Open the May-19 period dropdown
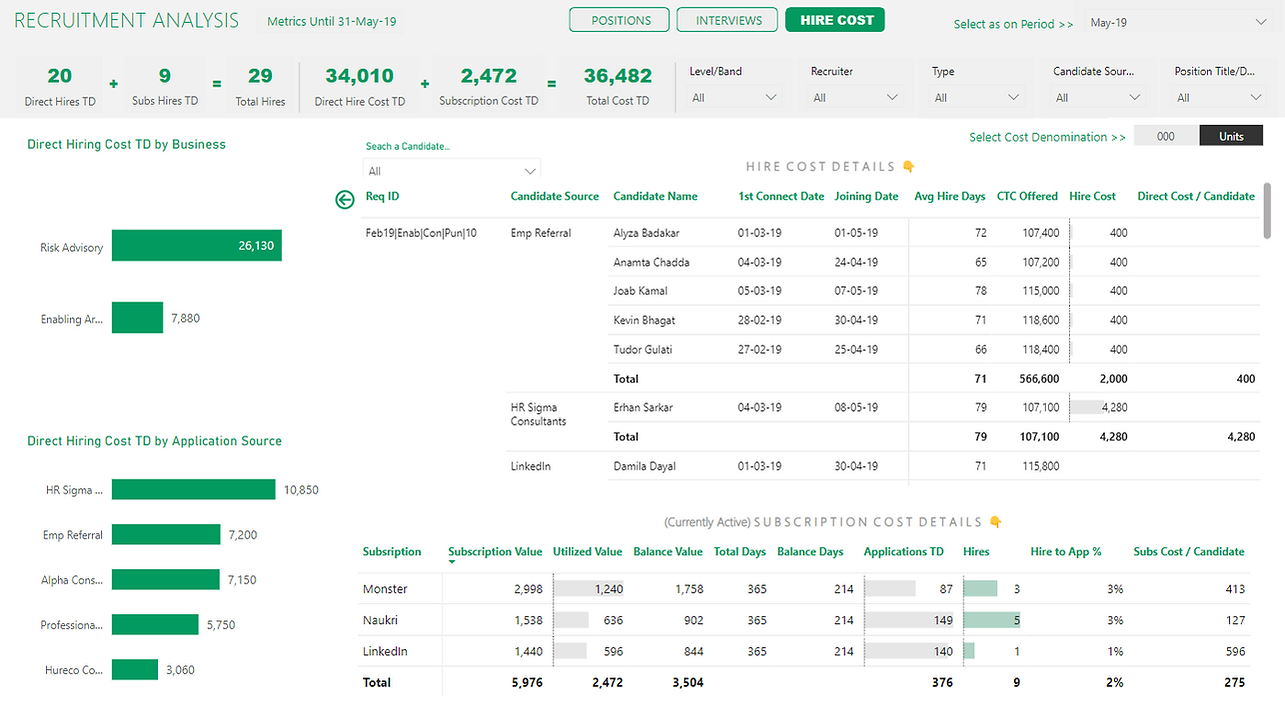Viewport: 1285px width, 716px height. point(1176,23)
